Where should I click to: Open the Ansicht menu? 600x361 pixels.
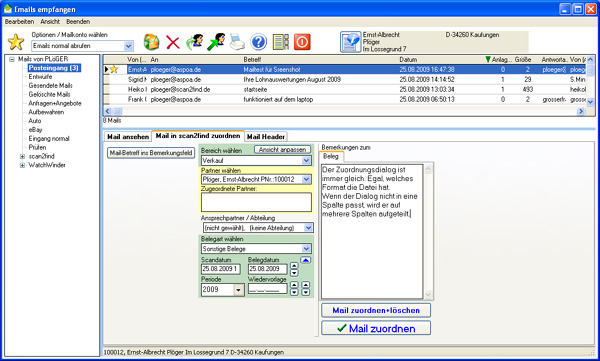50,22
